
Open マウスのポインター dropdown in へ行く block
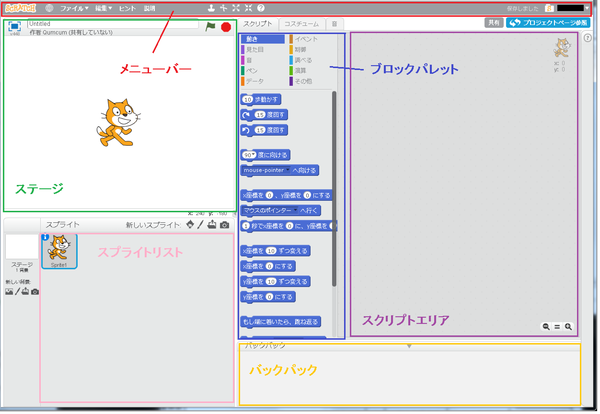point(270,210)
